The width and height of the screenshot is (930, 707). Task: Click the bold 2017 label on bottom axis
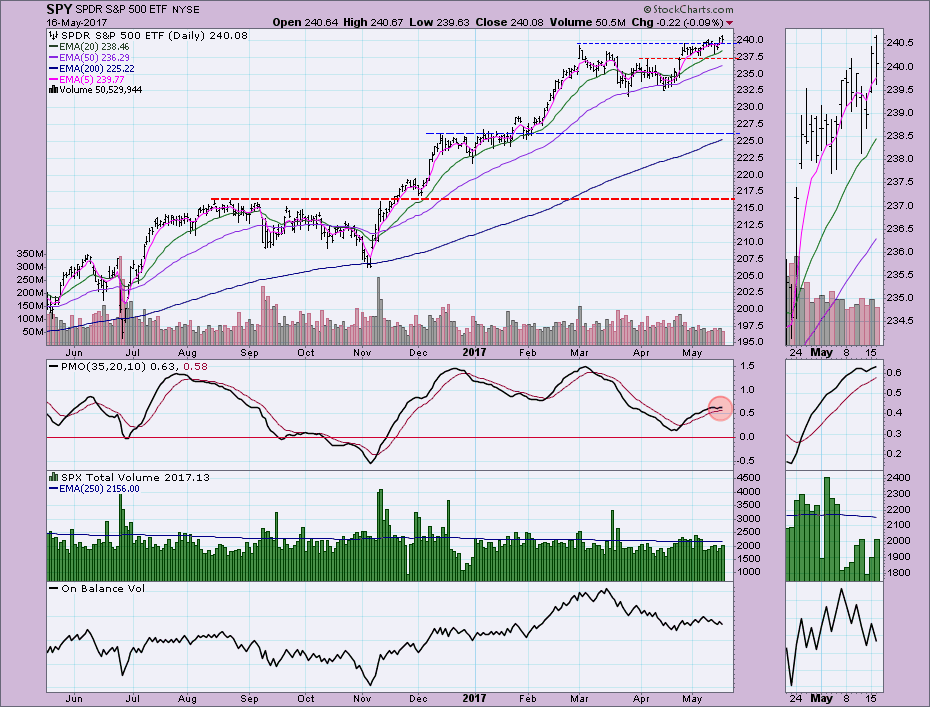(x=474, y=698)
